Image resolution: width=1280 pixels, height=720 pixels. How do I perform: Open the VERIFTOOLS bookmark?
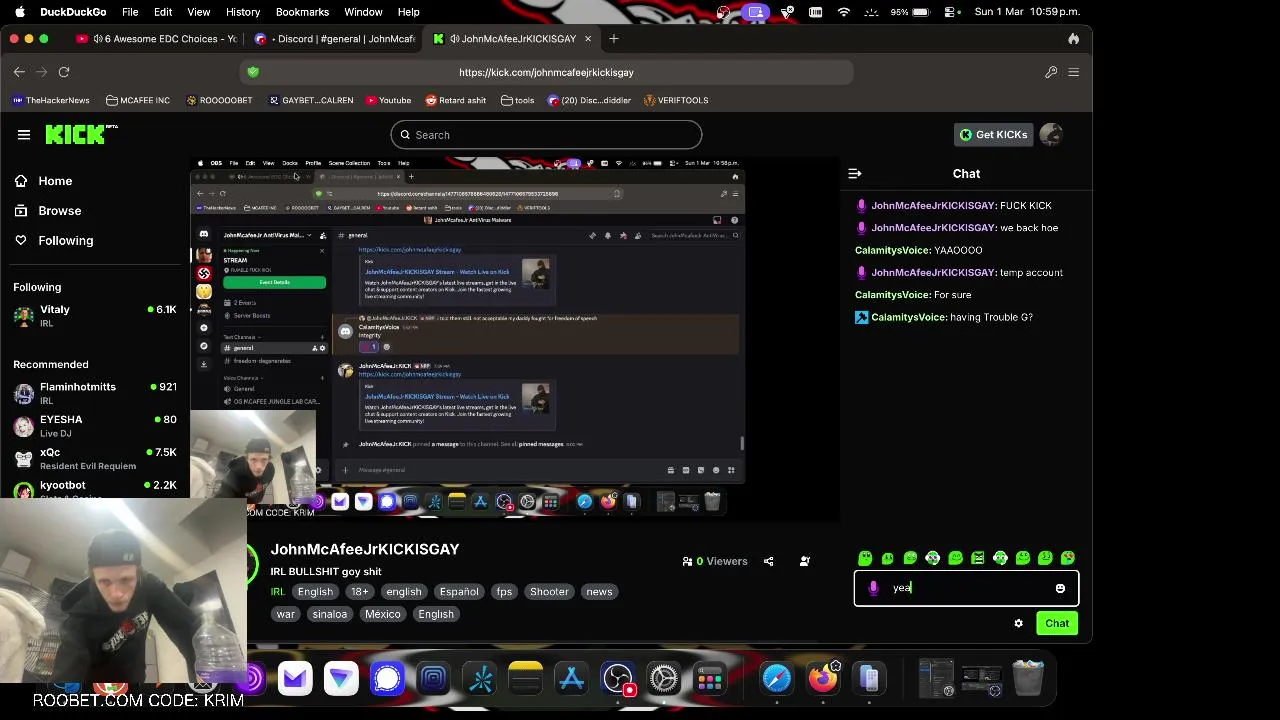676,100
